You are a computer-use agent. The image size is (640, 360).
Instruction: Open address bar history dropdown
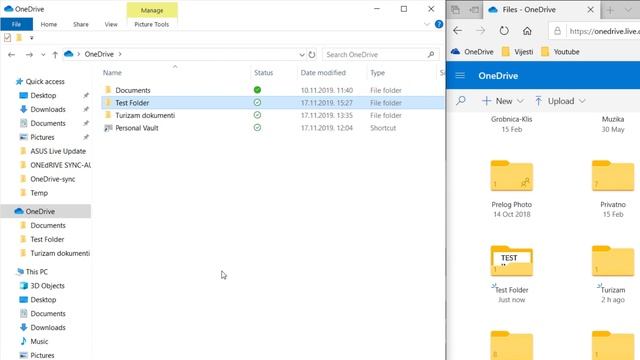[302, 54]
